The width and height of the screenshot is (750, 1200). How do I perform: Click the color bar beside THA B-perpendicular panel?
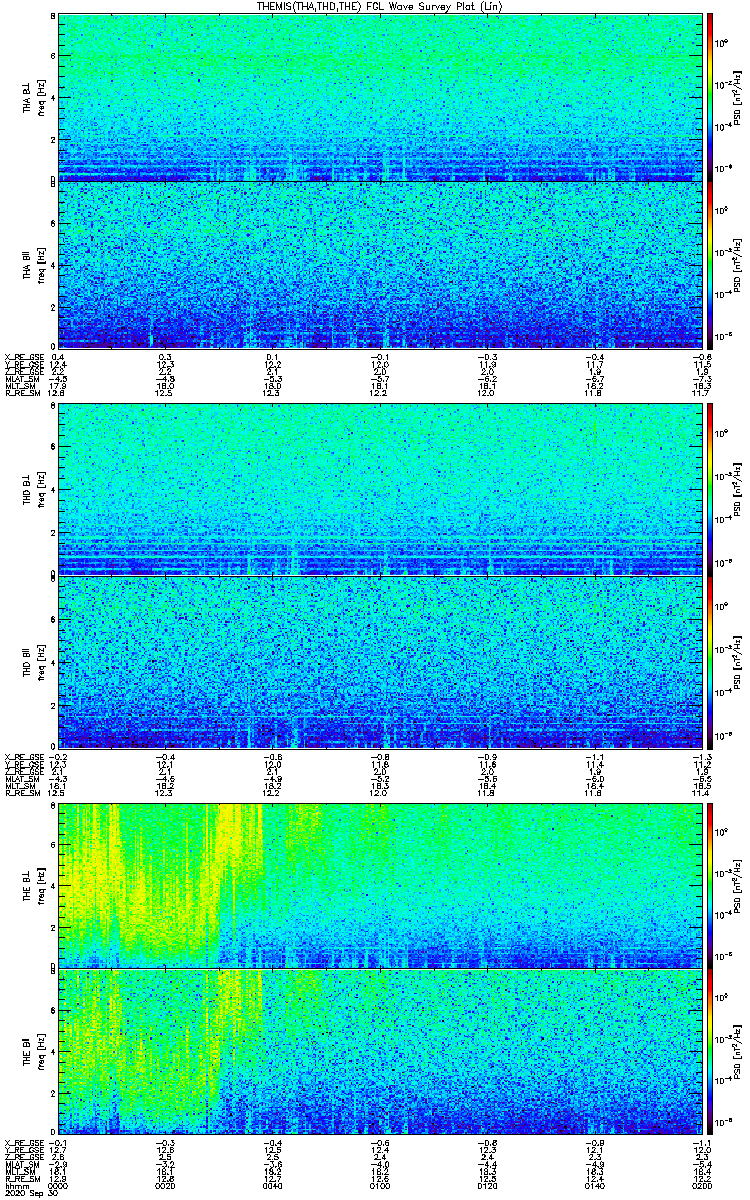coord(710,97)
